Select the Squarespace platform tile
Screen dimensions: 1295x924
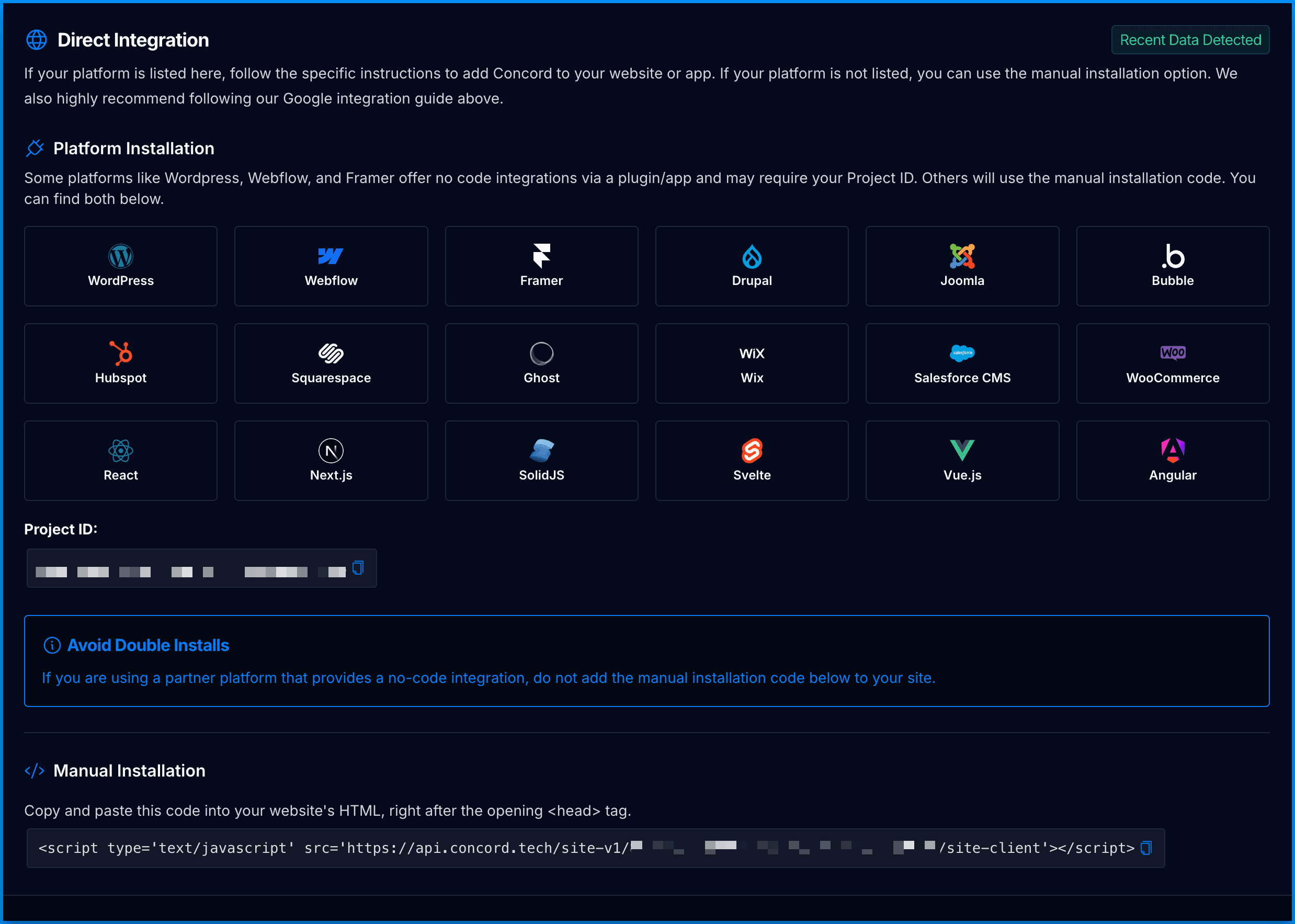331,363
